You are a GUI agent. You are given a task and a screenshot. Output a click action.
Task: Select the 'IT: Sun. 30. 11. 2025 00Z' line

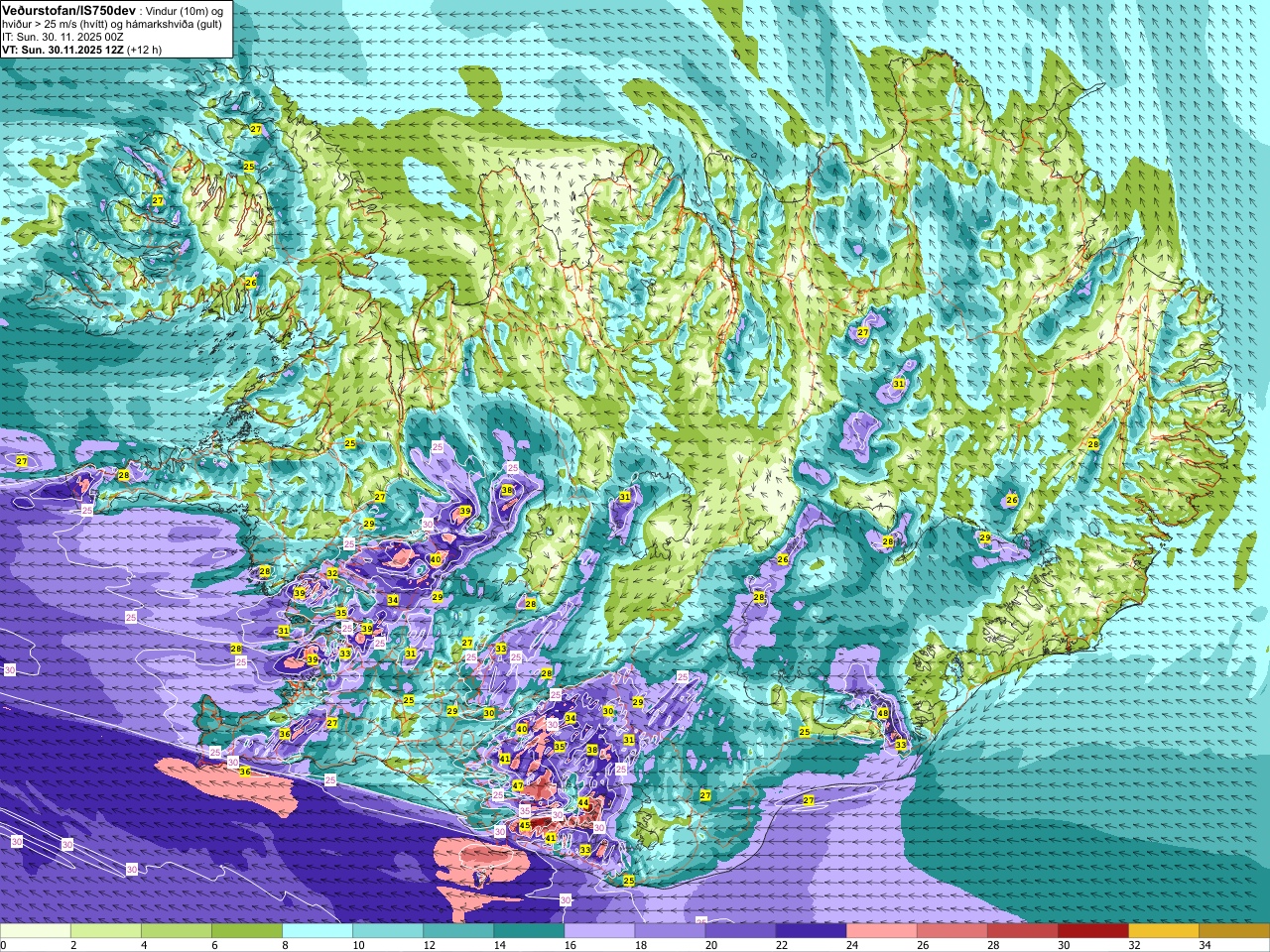point(63,37)
